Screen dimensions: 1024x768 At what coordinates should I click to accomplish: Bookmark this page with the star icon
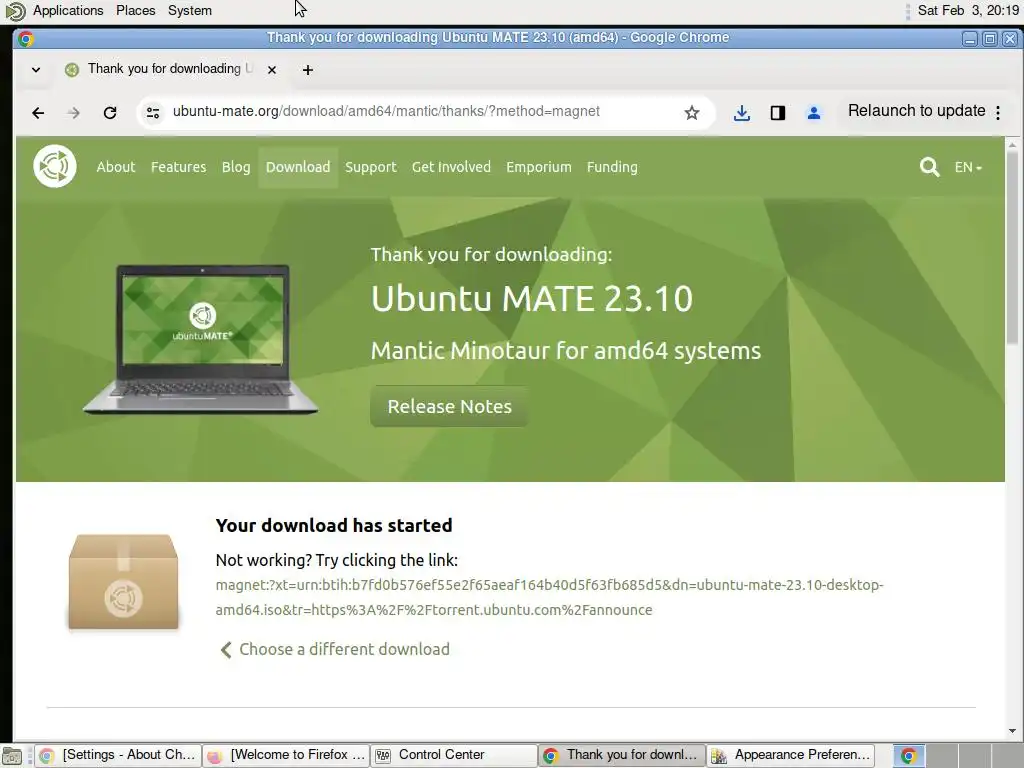pos(692,112)
